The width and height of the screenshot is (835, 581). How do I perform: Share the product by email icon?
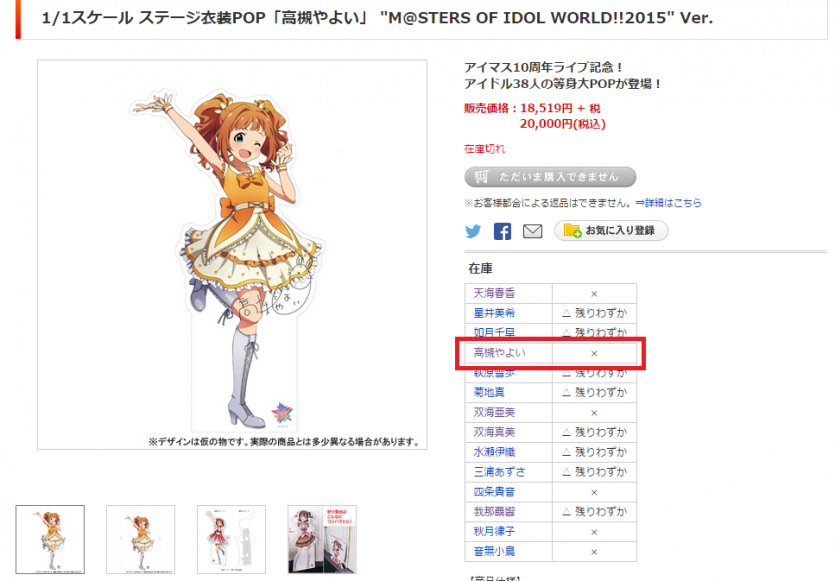pos(533,231)
